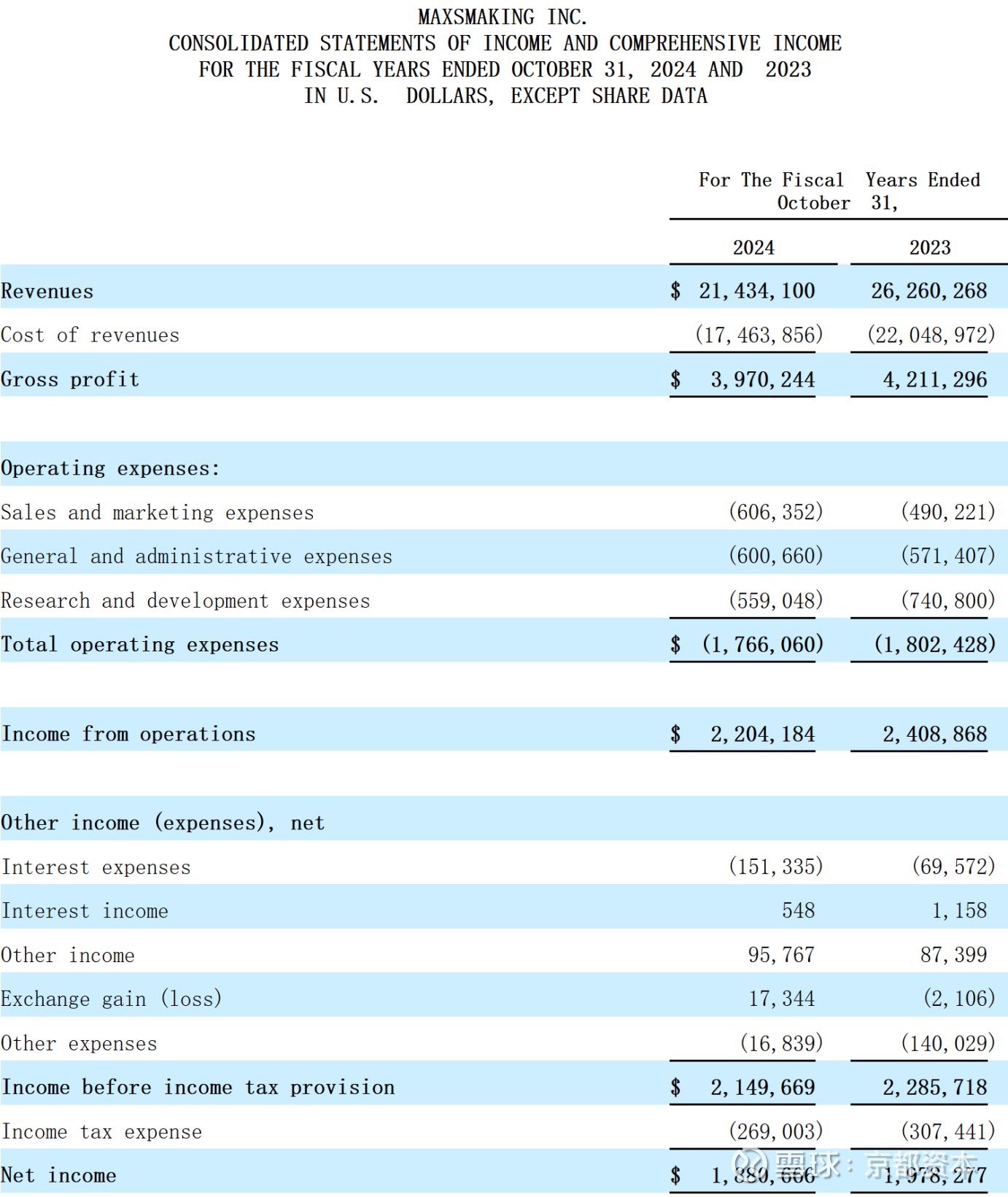Click the Gross profit row label

click(70, 379)
